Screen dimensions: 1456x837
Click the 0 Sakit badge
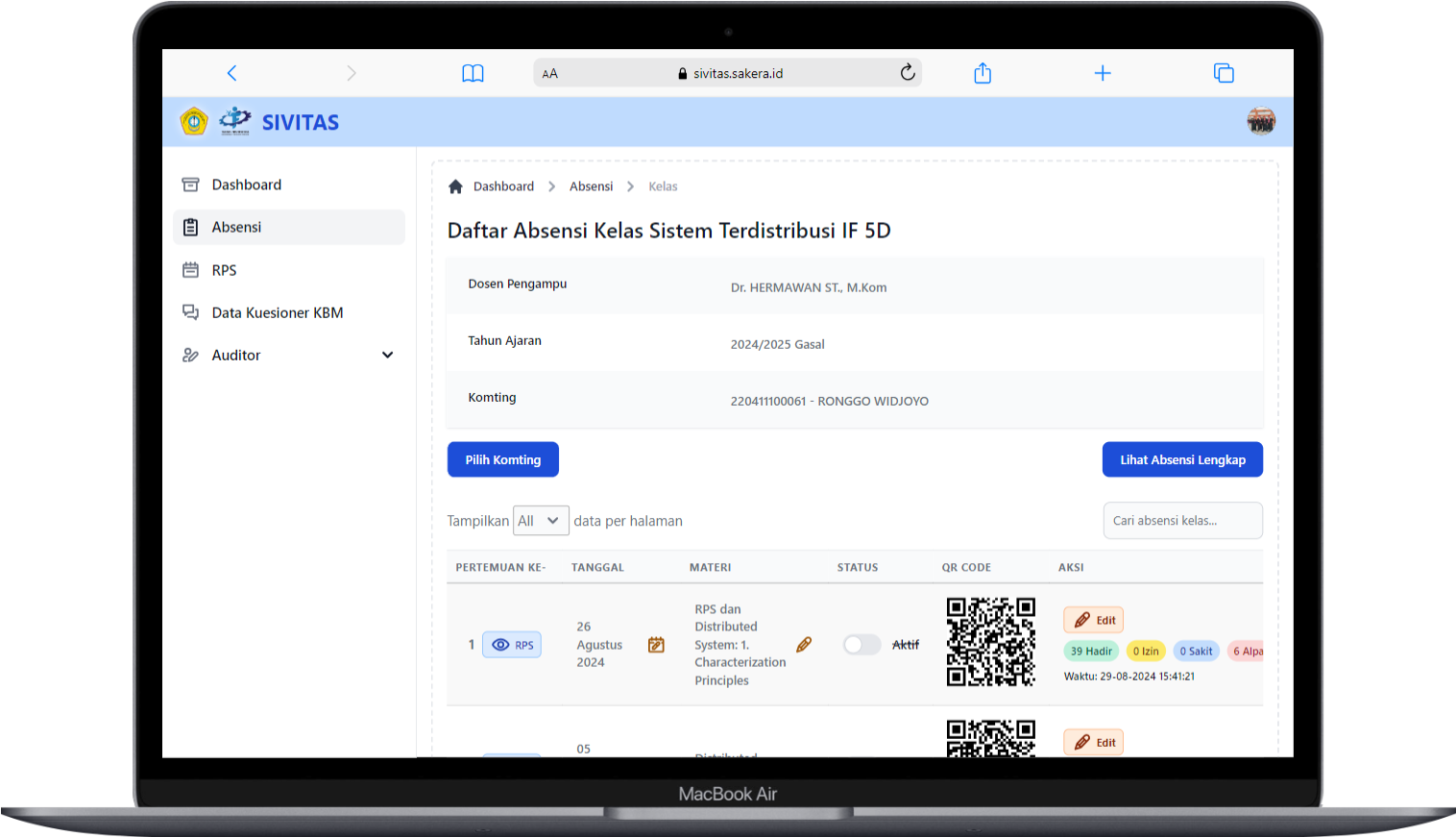pos(1196,651)
